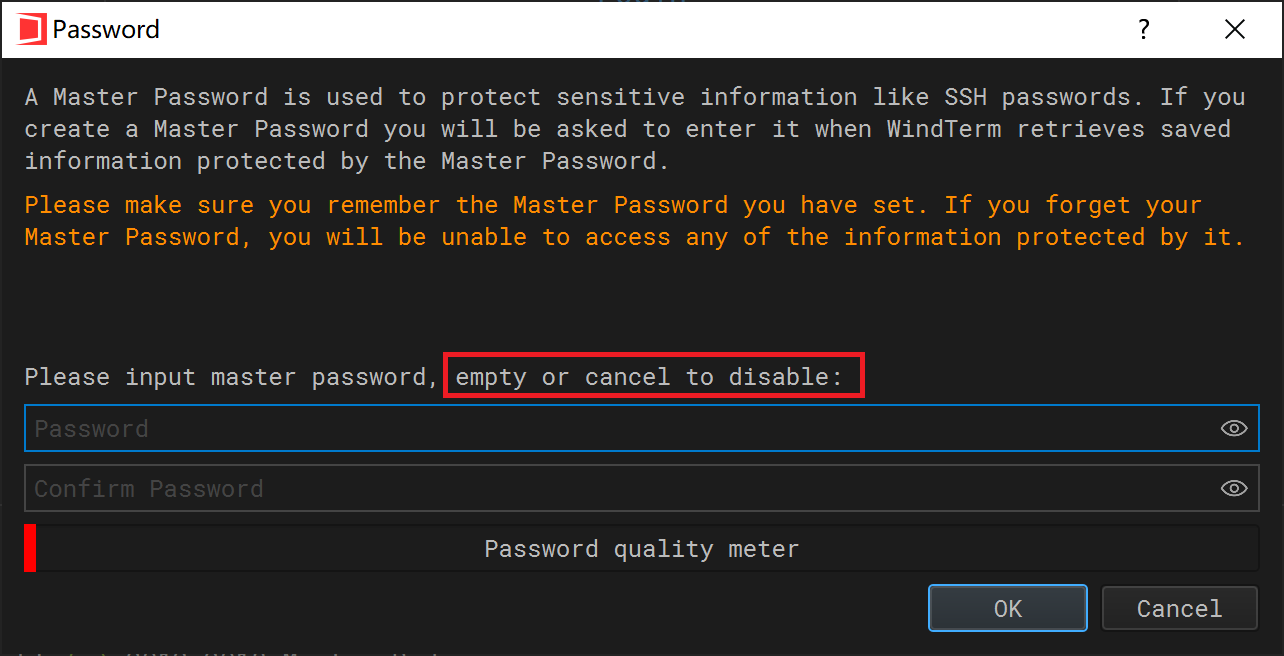Click the WindTerm logo in the title bar

click(30, 29)
